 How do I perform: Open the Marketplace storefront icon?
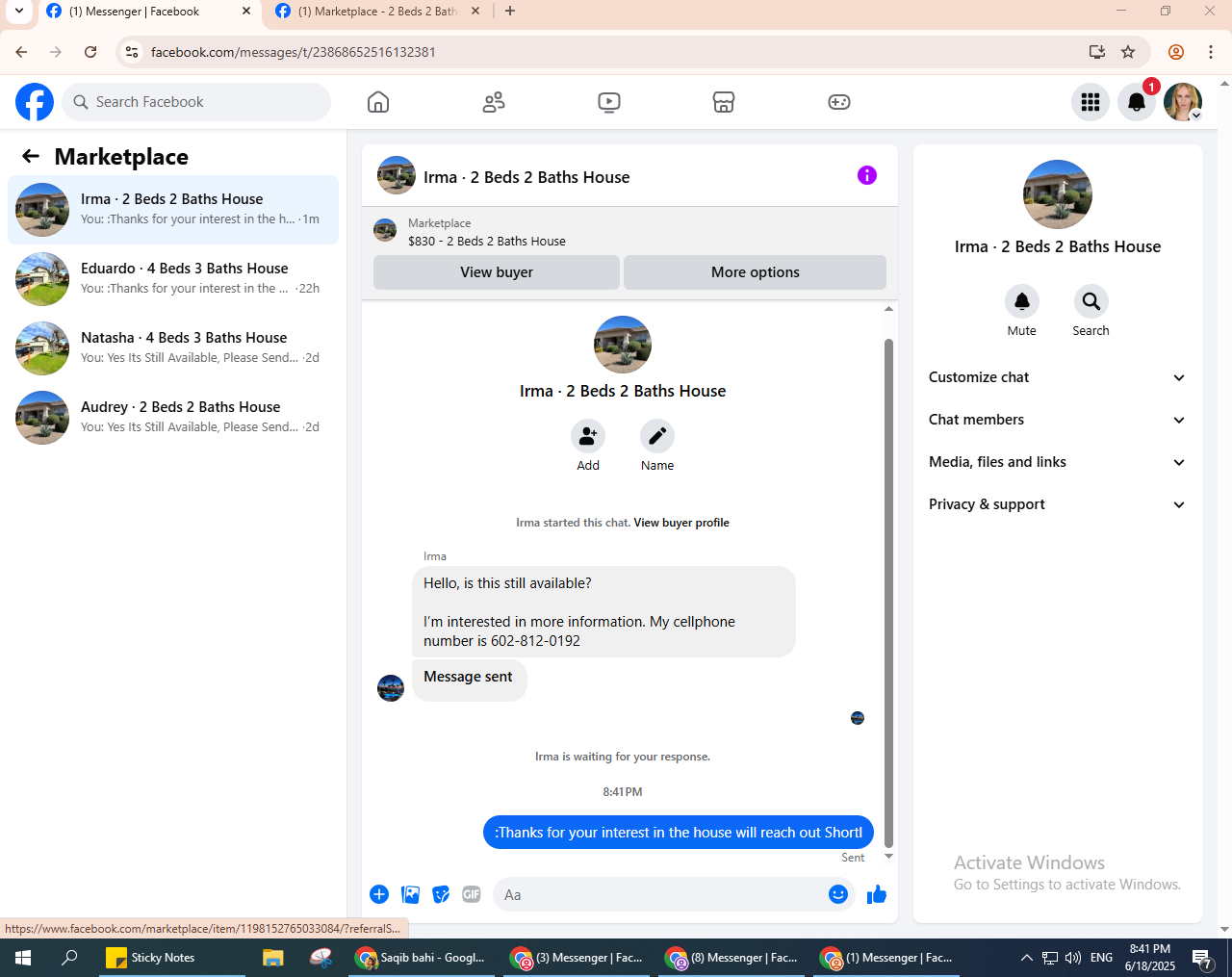point(724,102)
